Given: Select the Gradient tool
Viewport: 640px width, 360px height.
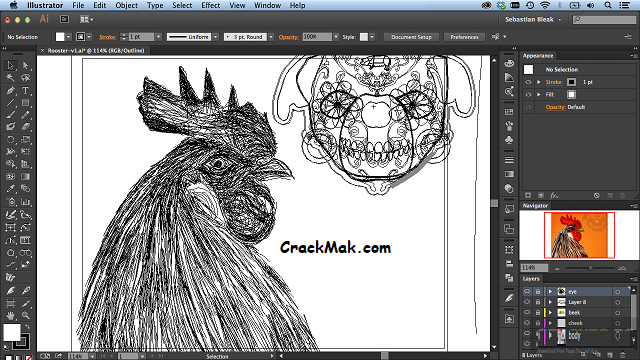Looking at the screenshot, I should pos(26,176).
